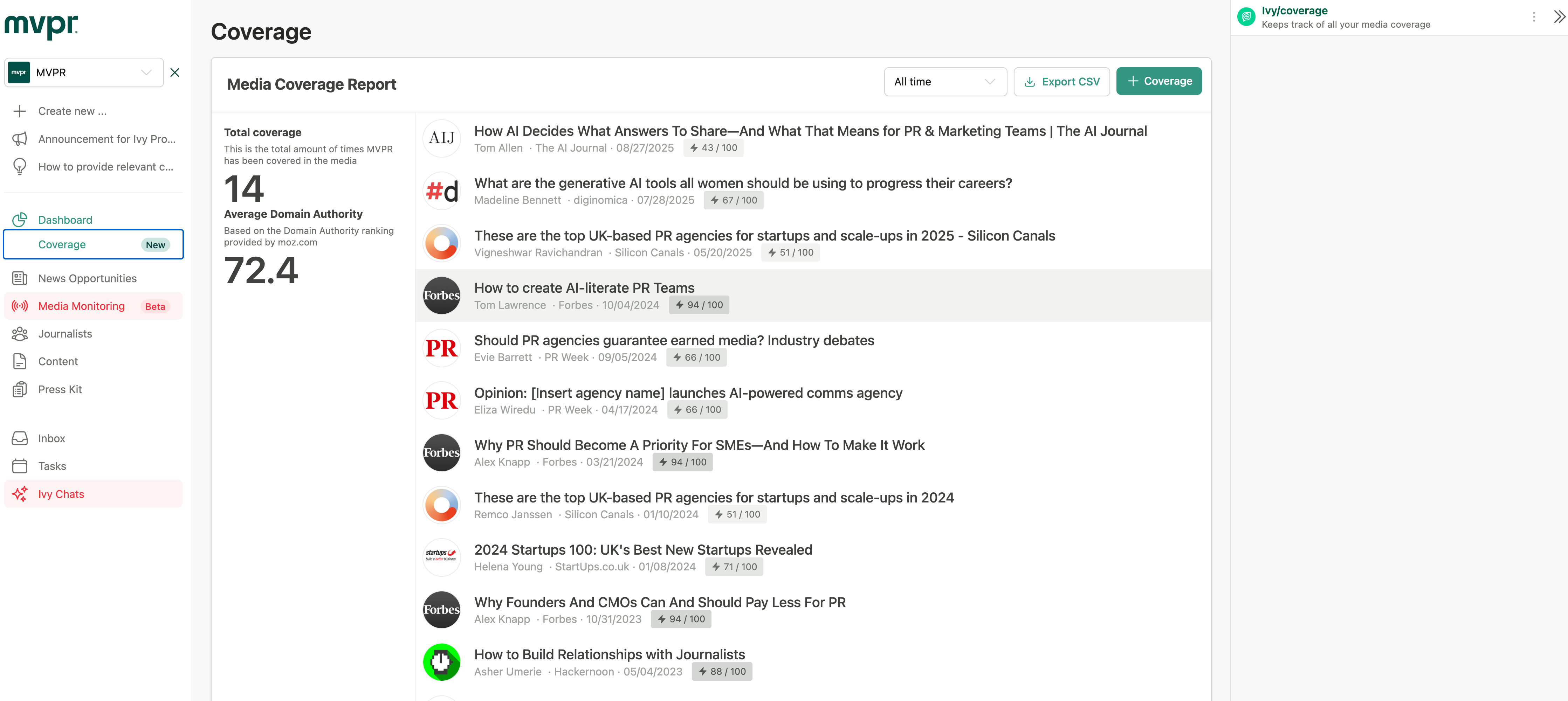Click the News Opportunities newspaper icon
The width and height of the screenshot is (1568, 701).
click(x=20, y=278)
